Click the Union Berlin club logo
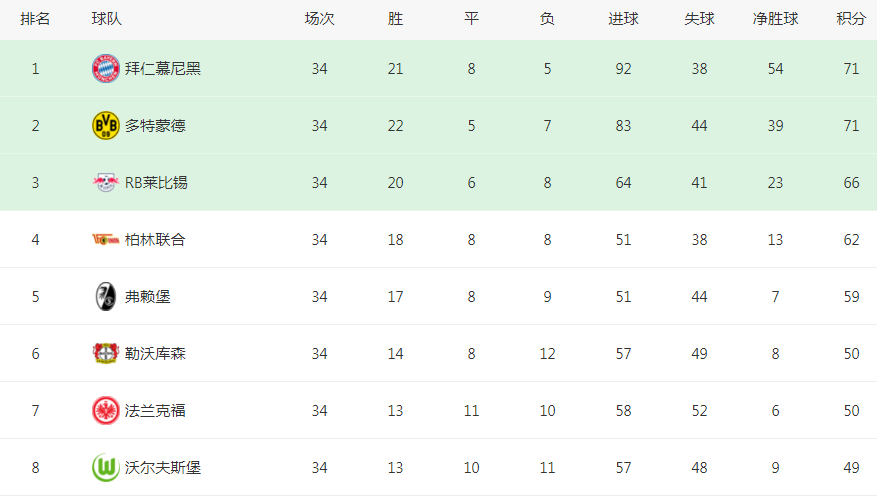This screenshot has height=498, width=877. tap(106, 239)
